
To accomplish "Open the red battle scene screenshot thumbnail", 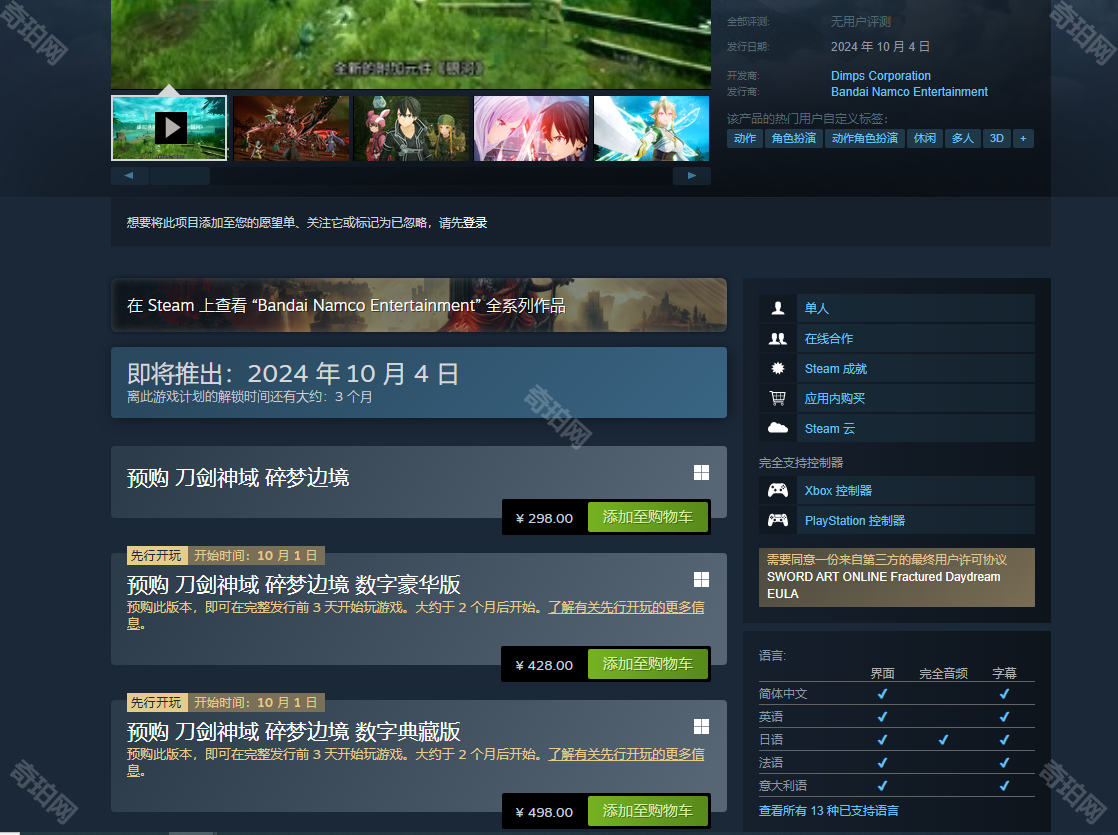I will coord(291,128).
